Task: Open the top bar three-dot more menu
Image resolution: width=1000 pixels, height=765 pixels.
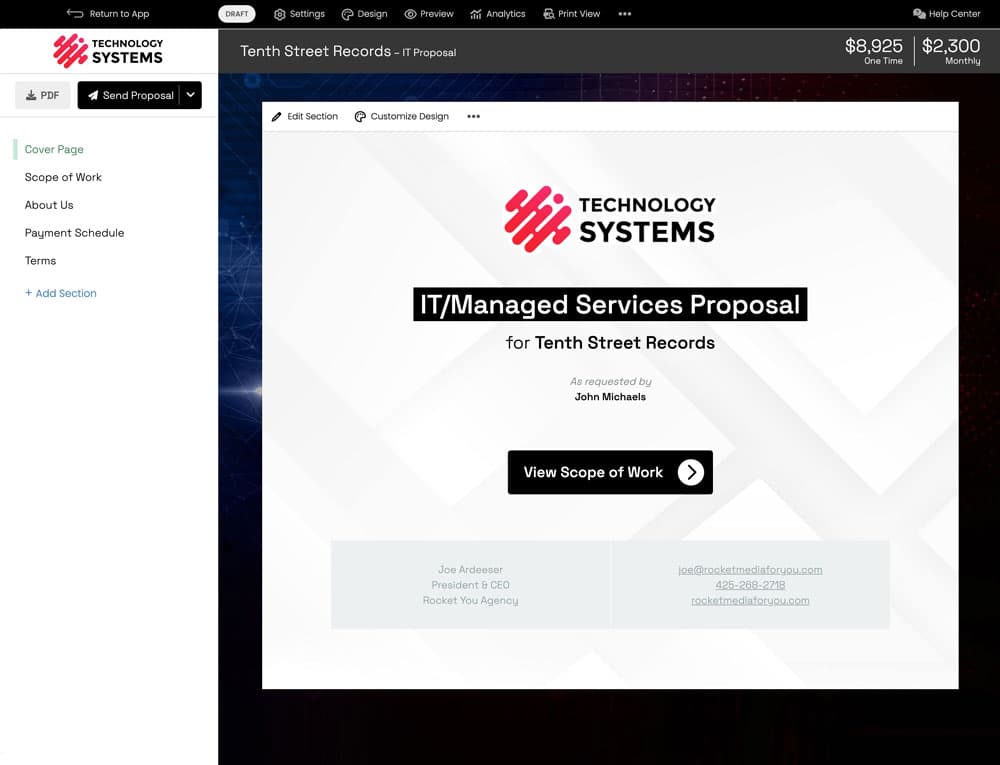Action: click(625, 14)
